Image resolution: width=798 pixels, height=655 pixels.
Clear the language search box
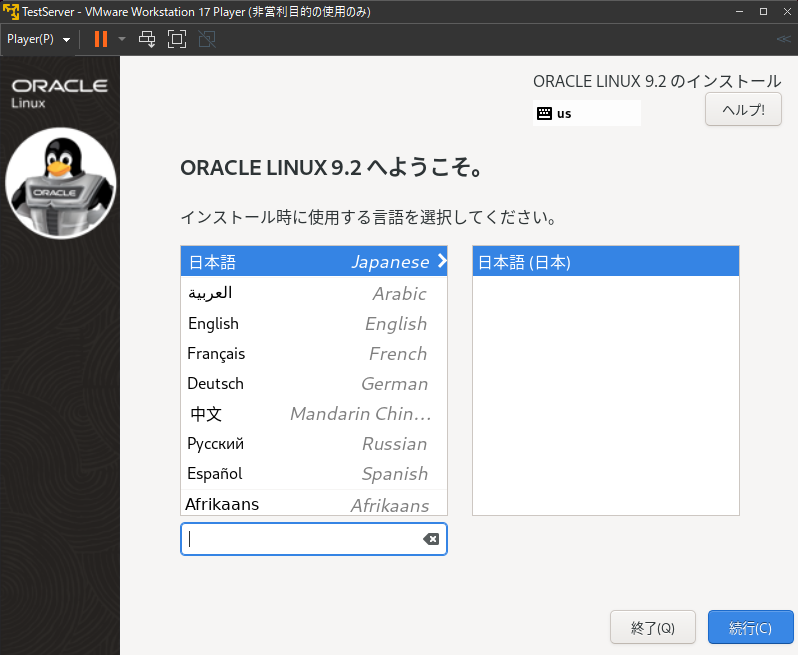pos(431,539)
